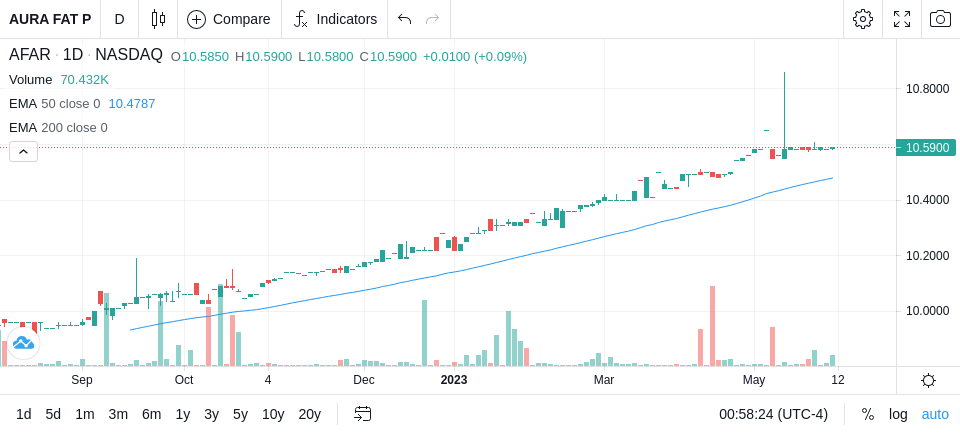The width and height of the screenshot is (960, 433).
Task: Click the Sep label on time axis
Action: [x=82, y=380]
